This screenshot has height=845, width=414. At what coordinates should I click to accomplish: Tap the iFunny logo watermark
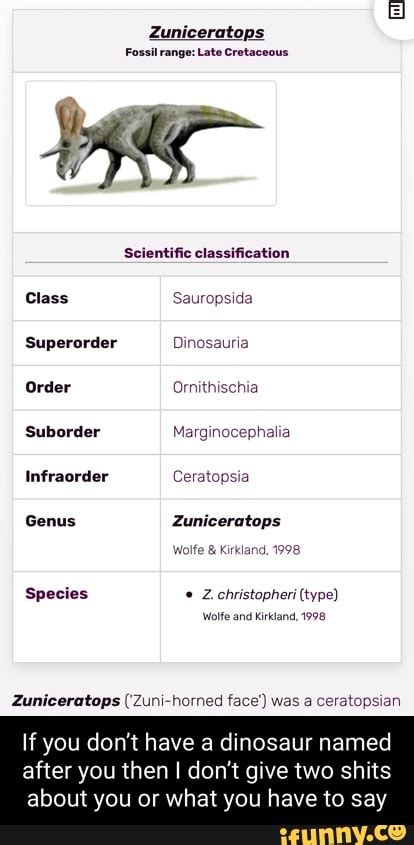tap(345, 835)
